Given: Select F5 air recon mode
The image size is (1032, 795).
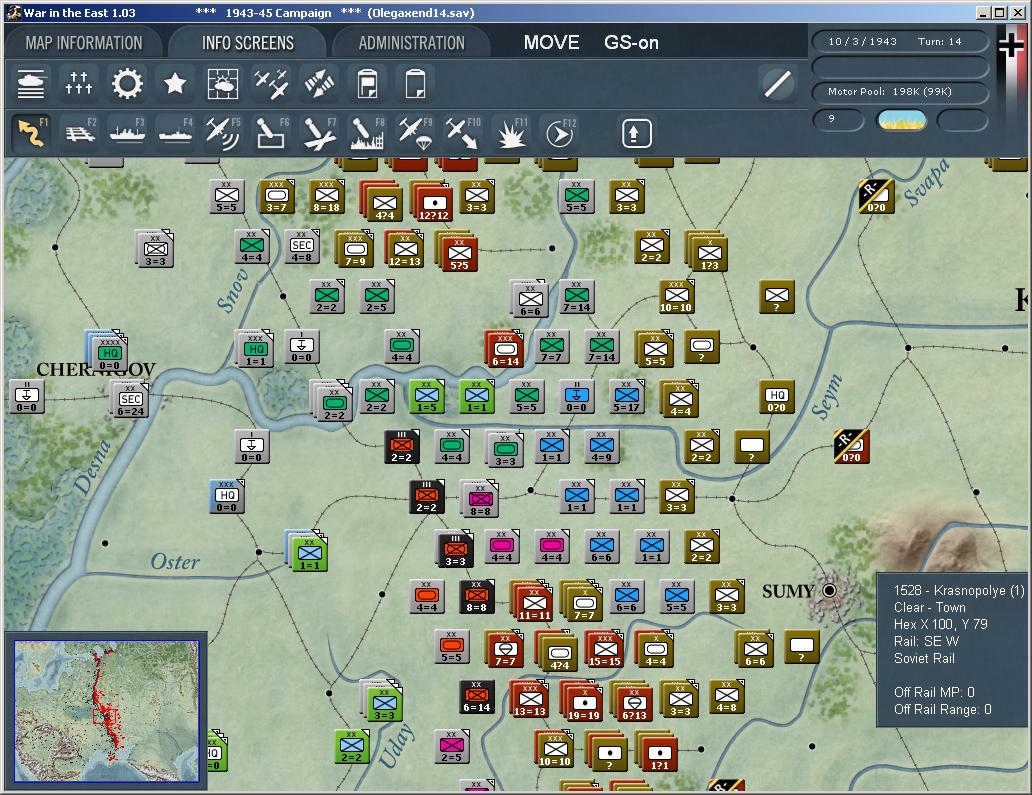Looking at the screenshot, I should 223,132.
